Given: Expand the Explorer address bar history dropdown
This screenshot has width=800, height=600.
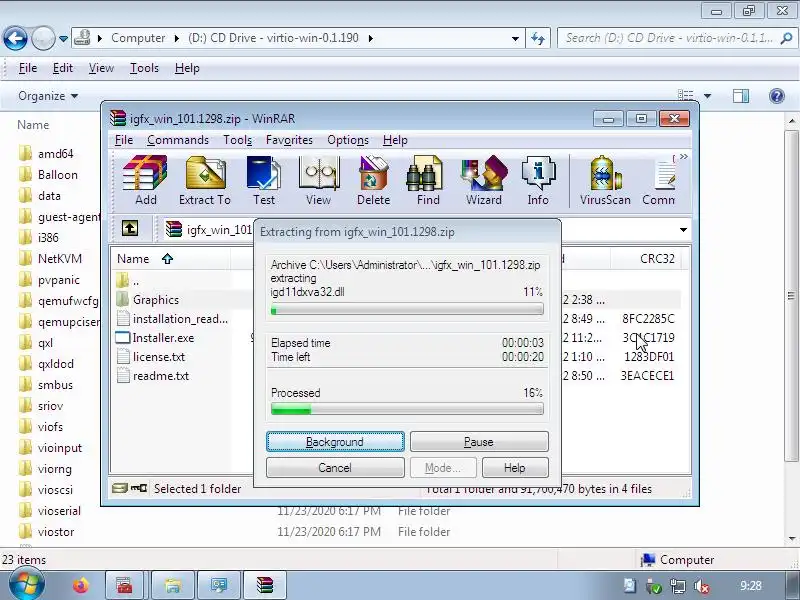Looking at the screenshot, I should tap(515, 39).
